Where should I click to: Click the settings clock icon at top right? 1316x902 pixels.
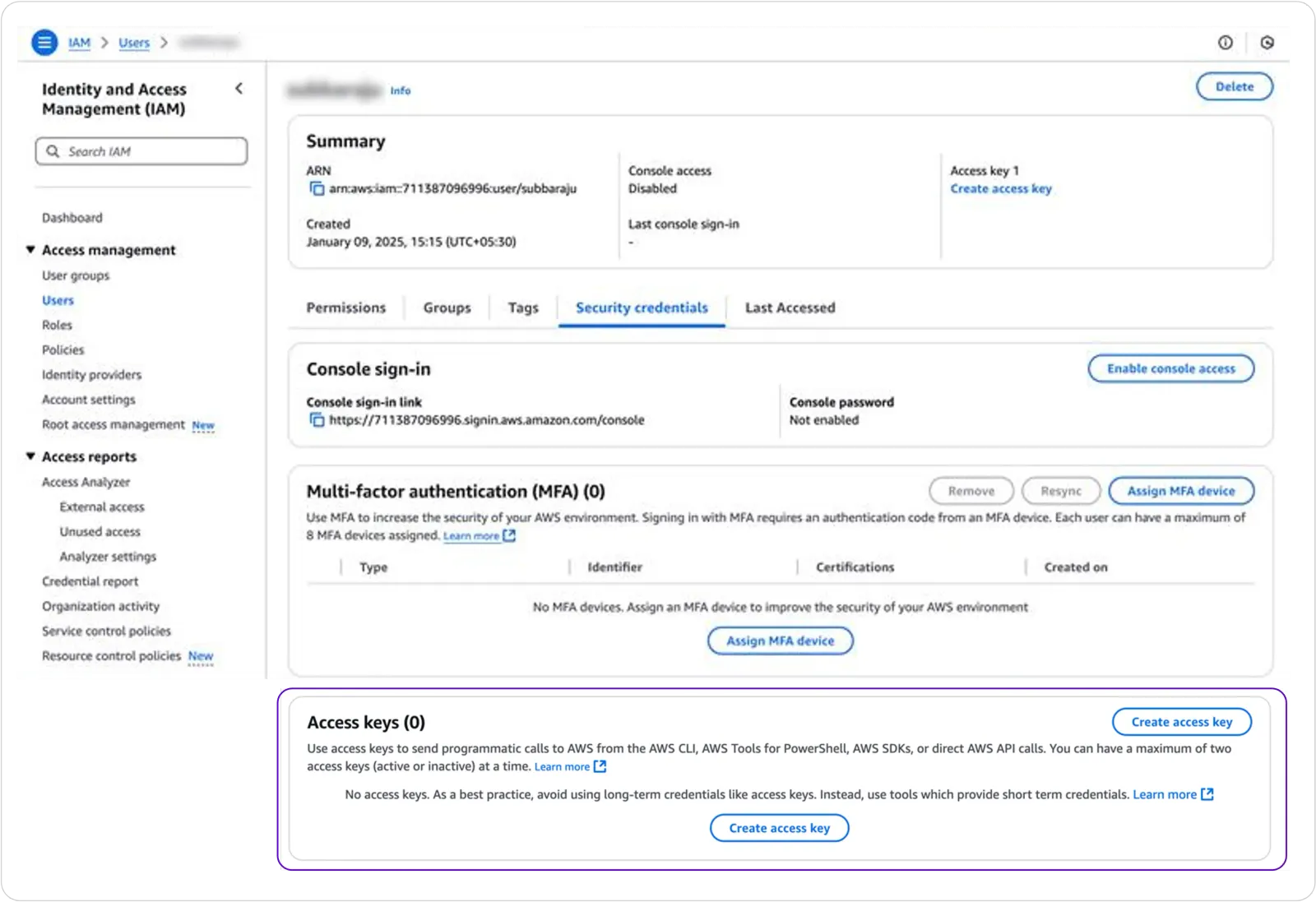[x=1267, y=43]
